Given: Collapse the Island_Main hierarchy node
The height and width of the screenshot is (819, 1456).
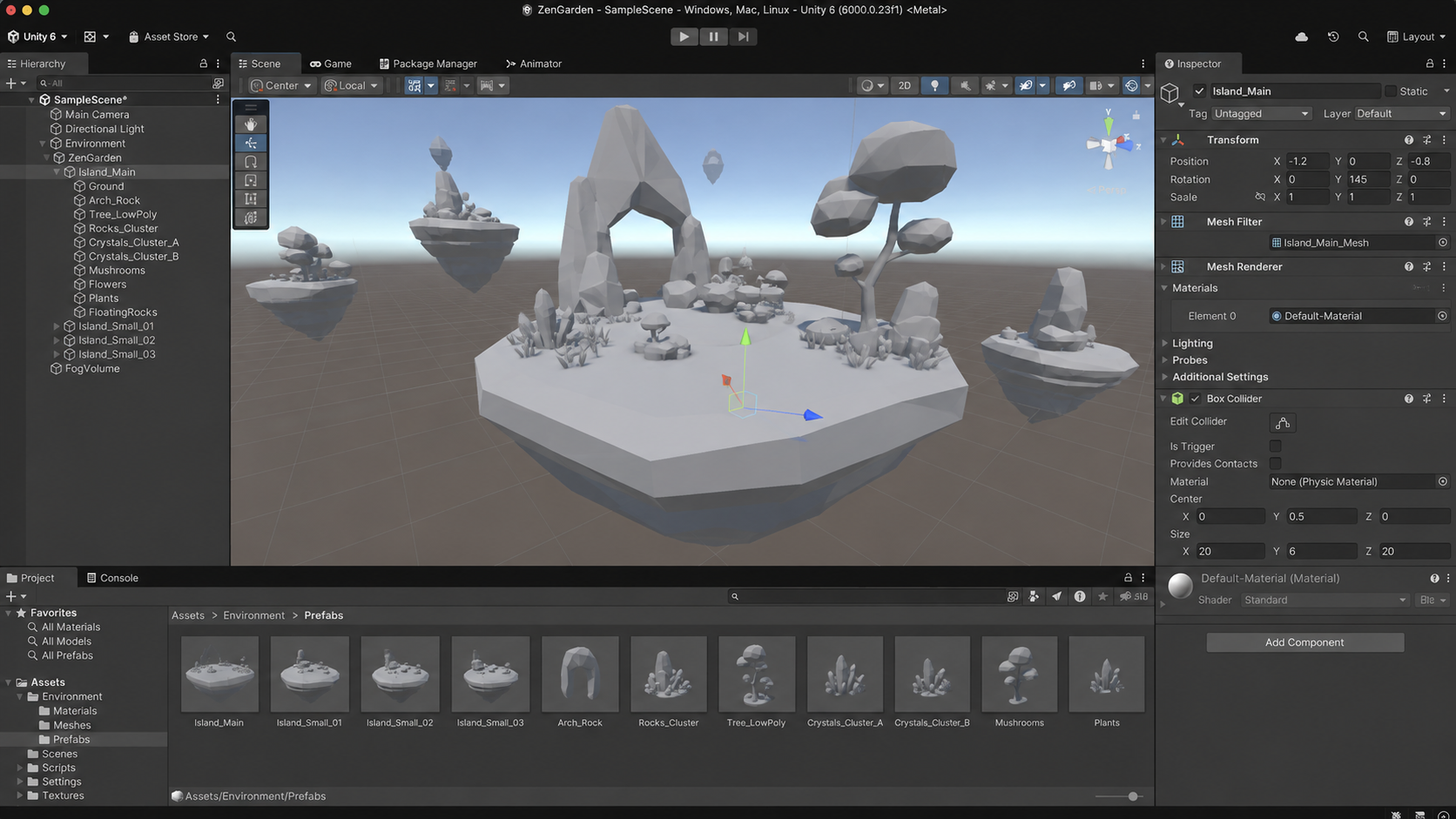Looking at the screenshot, I should click(57, 172).
